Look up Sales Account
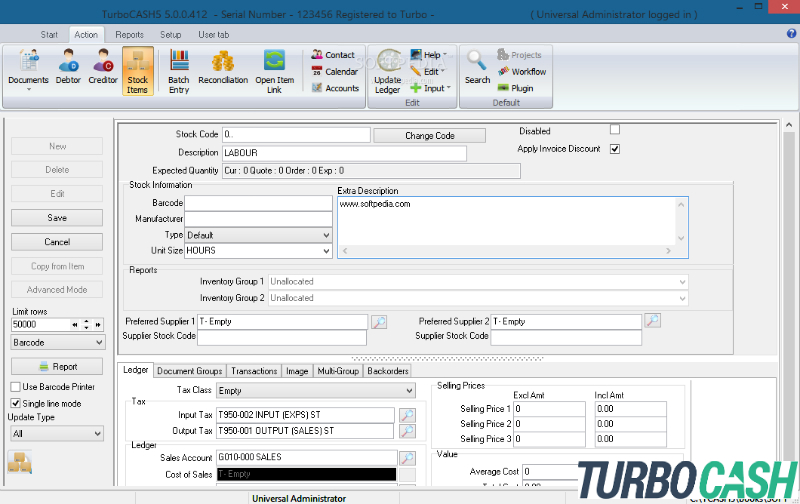The height and width of the screenshot is (504, 800). click(407, 458)
